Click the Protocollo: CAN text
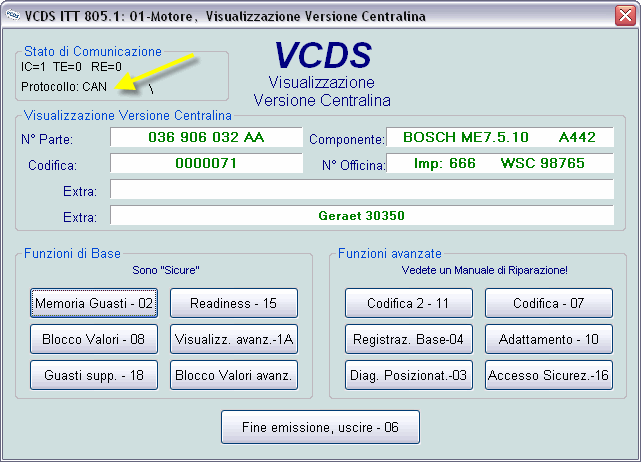641x462 pixels. [x=64, y=87]
